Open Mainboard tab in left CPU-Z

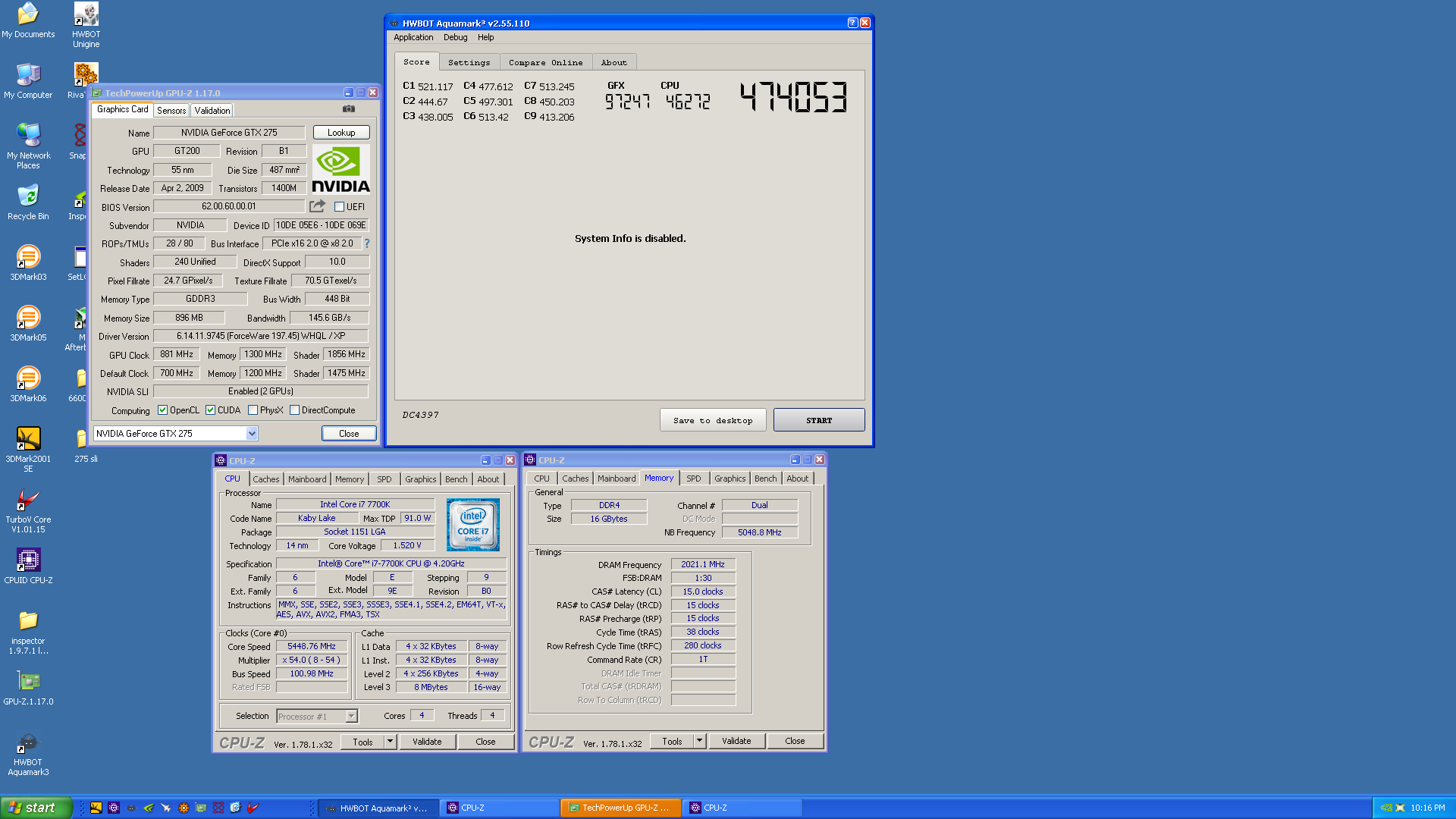click(x=307, y=479)
